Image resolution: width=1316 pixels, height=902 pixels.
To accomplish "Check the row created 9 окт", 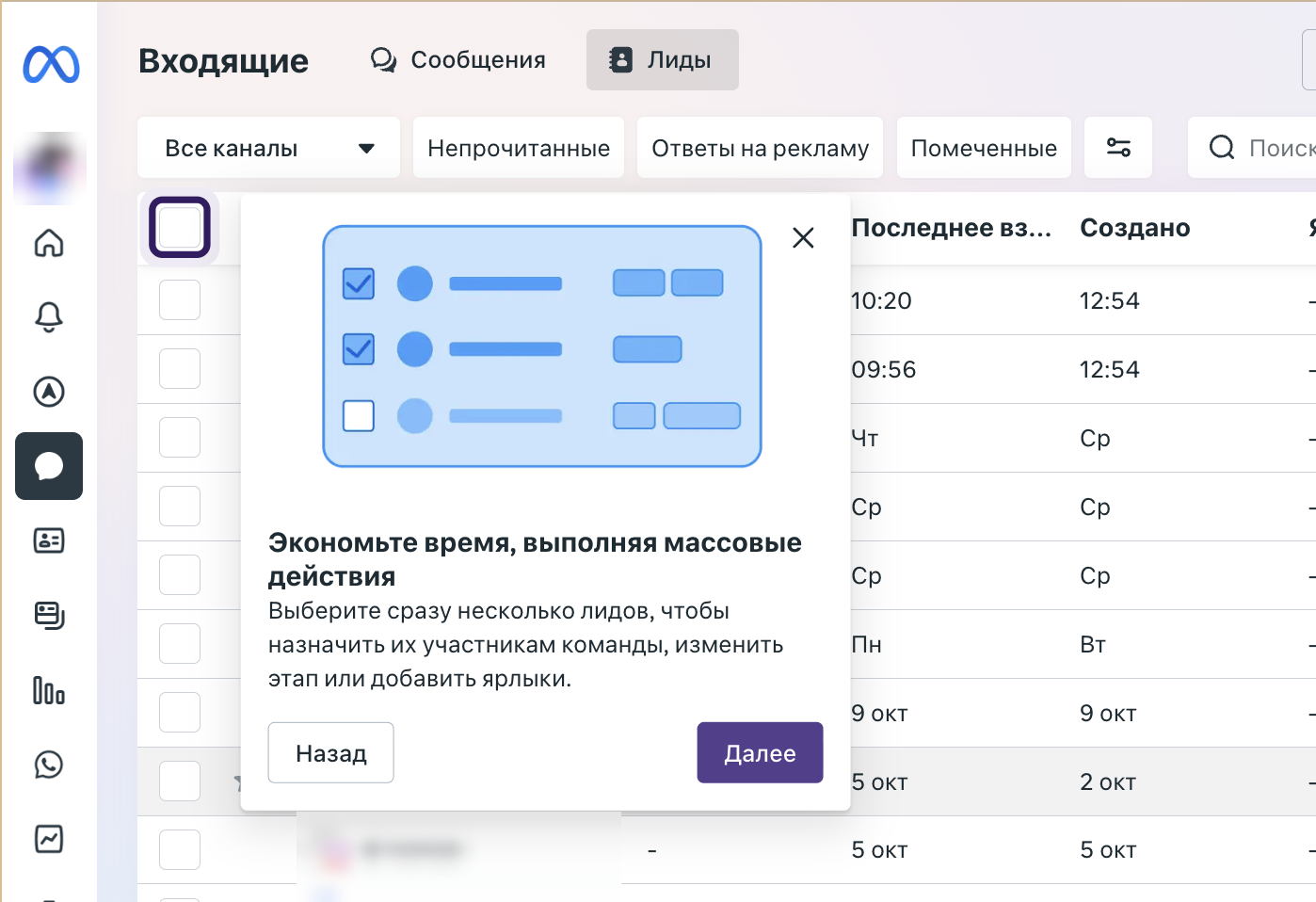I will [180, 713].
